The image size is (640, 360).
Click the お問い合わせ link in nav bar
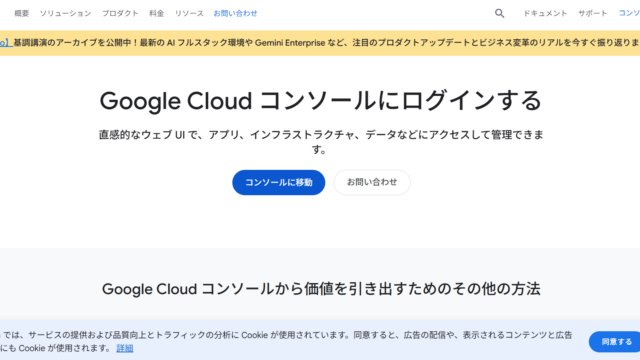[236, 13]
